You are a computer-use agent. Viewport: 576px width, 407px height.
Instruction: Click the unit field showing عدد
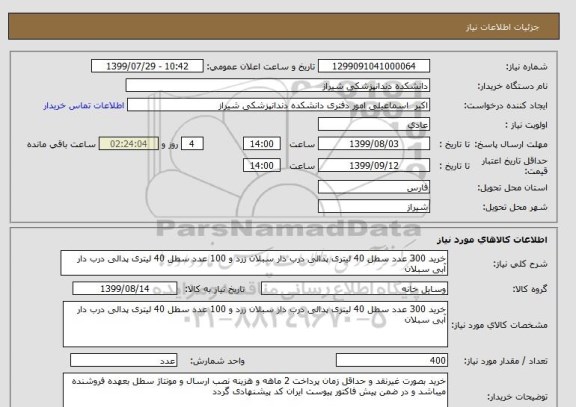click(123, 360)
